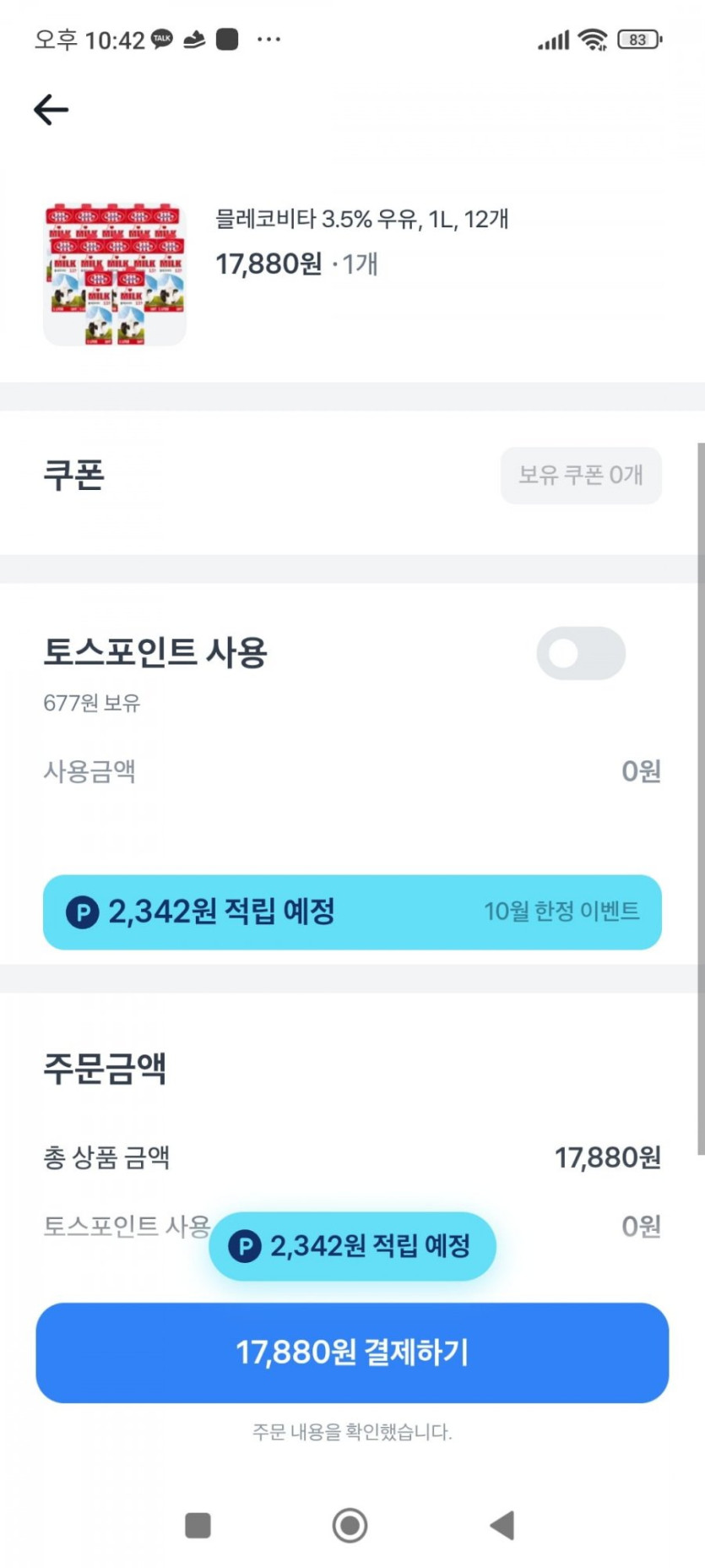Image resolution: width=705 pixels, height=1568 pixels.
Task: Tap the 사용금액 0원 amount field
Action: (641, 771)
